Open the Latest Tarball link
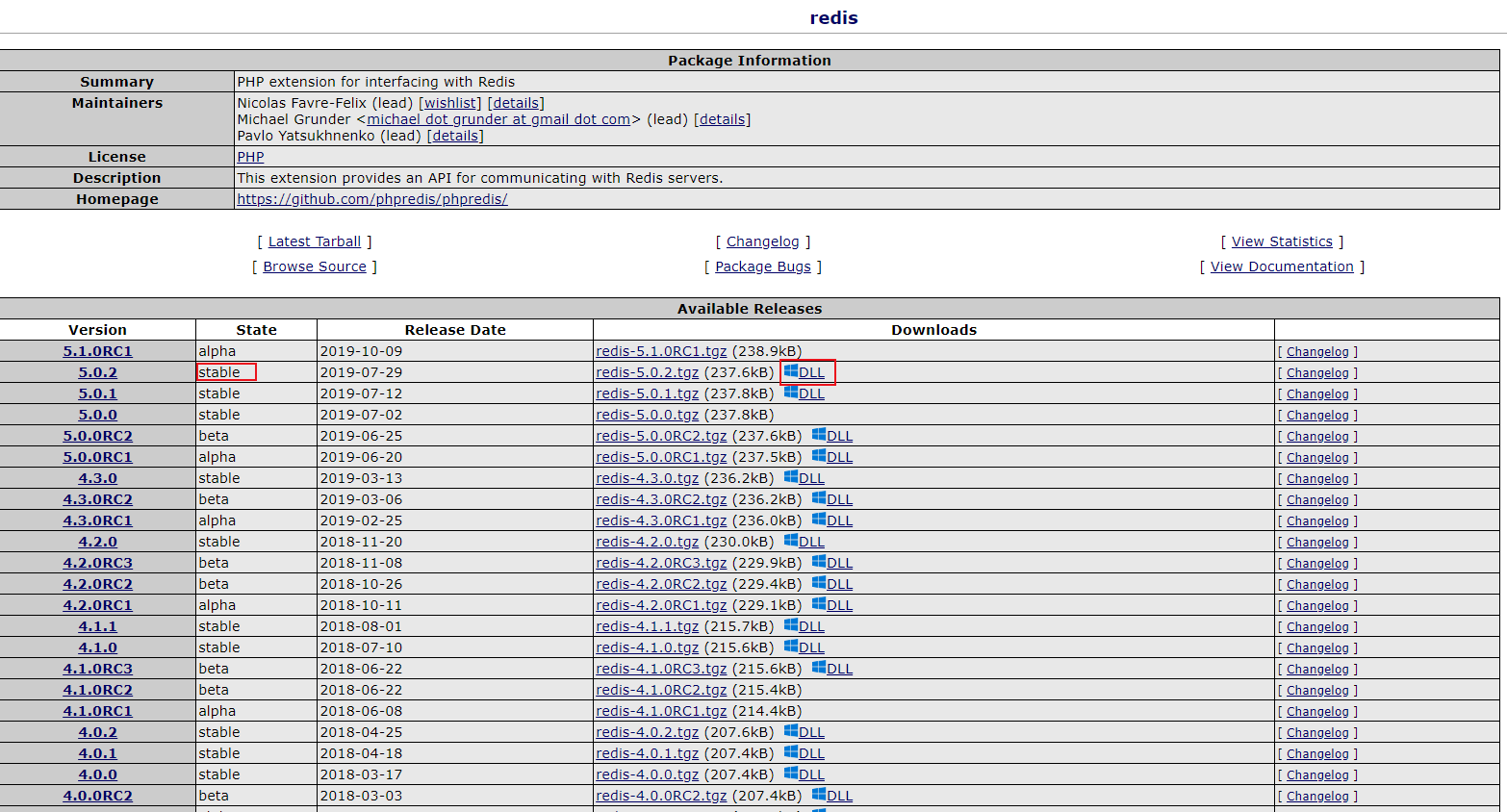 point(315,241)
